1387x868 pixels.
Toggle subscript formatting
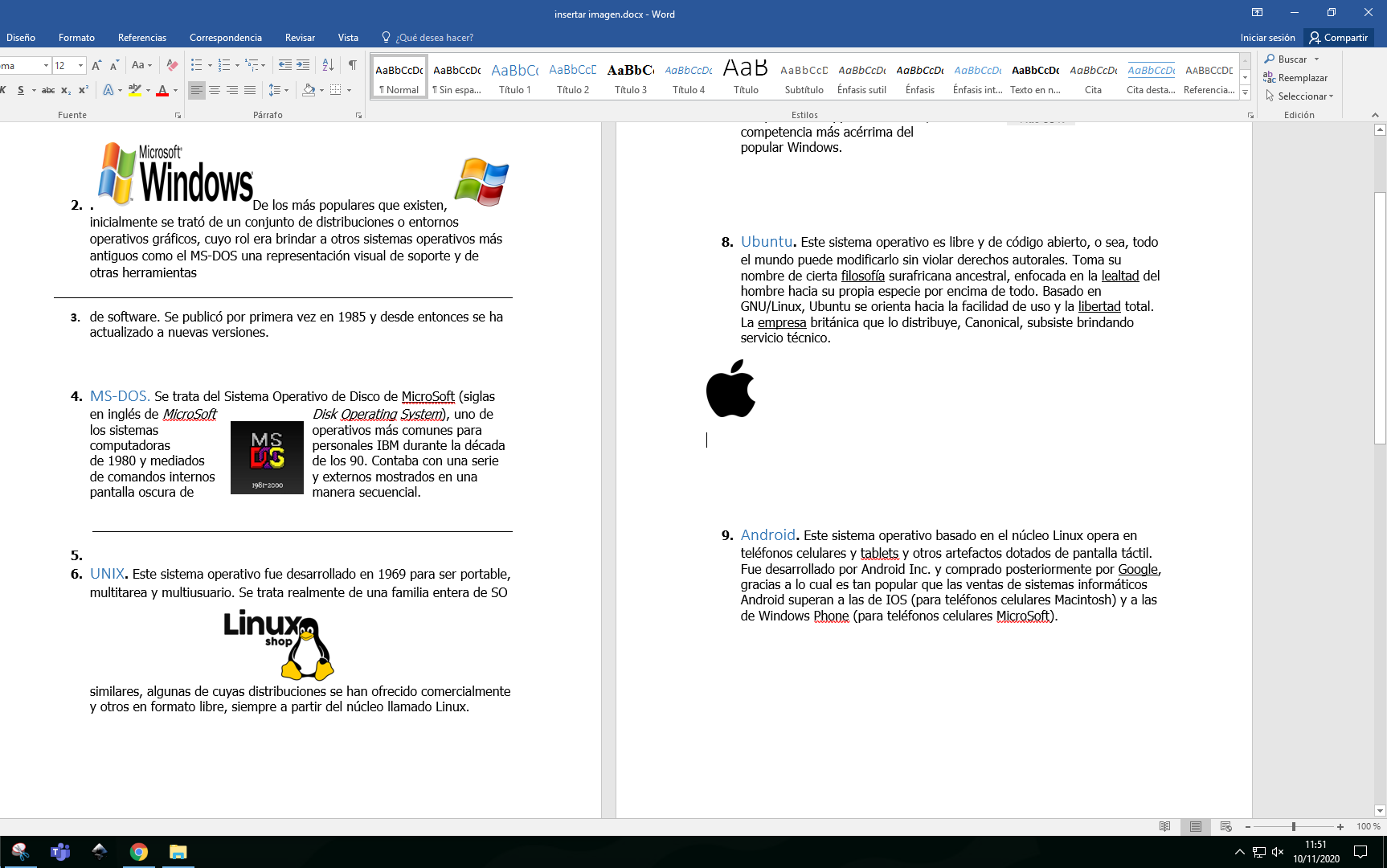click(66, 90)
